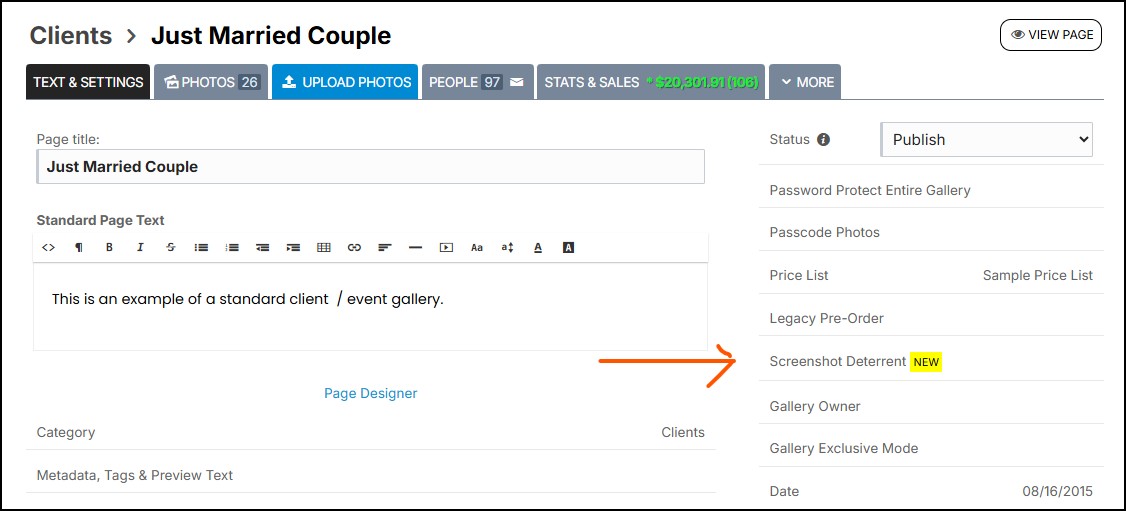Open the Page Designer link
The image size is (1126, 511).
click(370, 393)
